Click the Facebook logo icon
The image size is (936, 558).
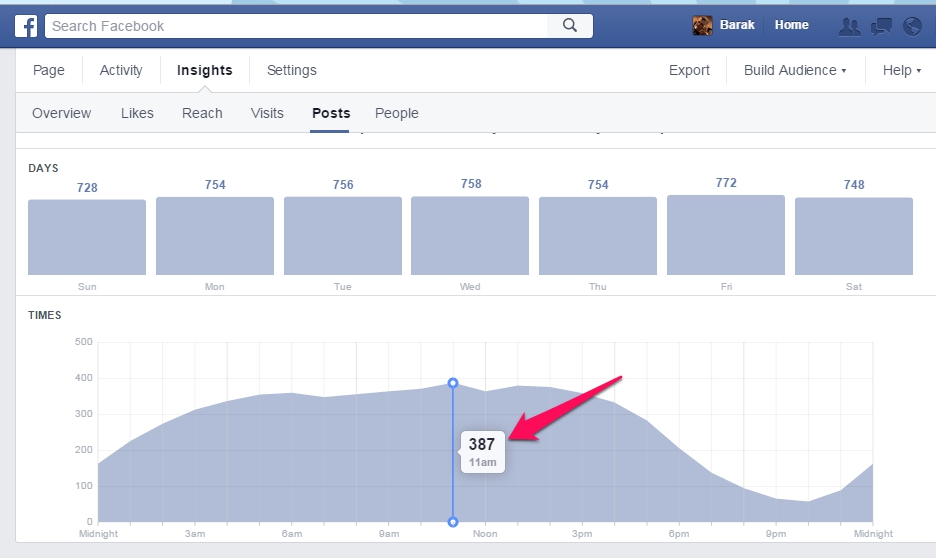click(x=26, y=26)
